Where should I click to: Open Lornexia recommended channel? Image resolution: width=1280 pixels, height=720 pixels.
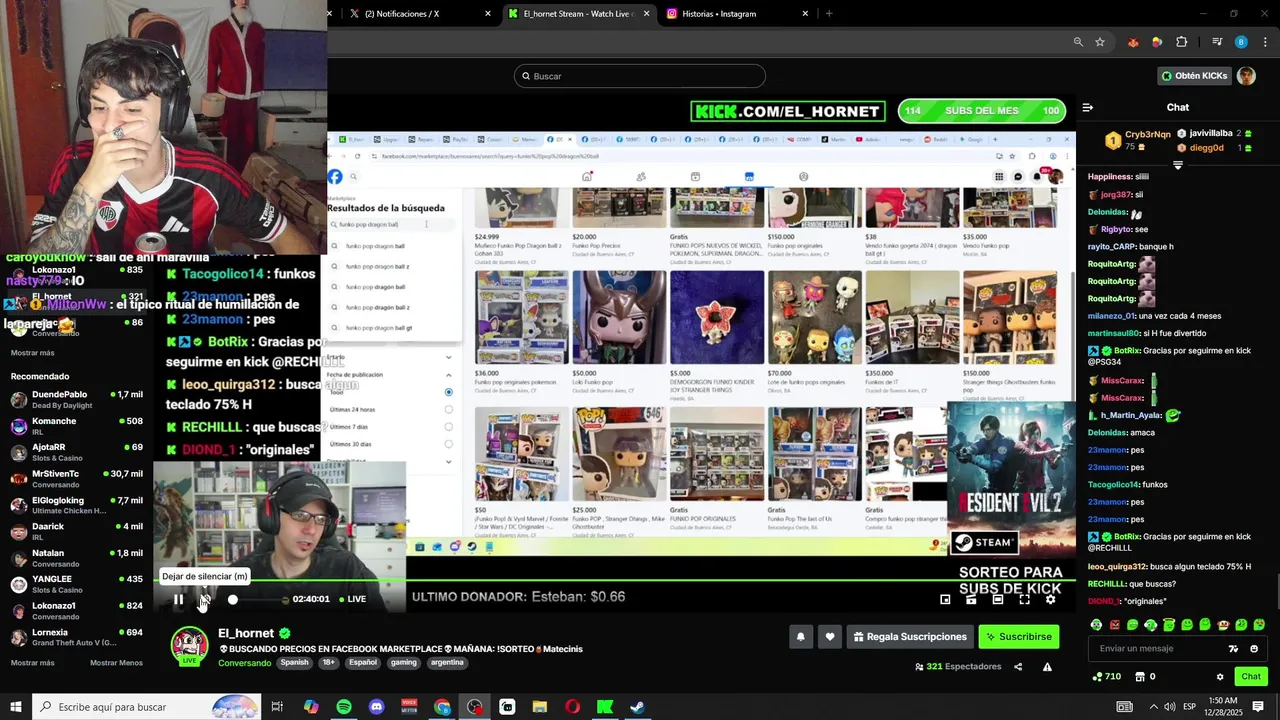(77, 637)
